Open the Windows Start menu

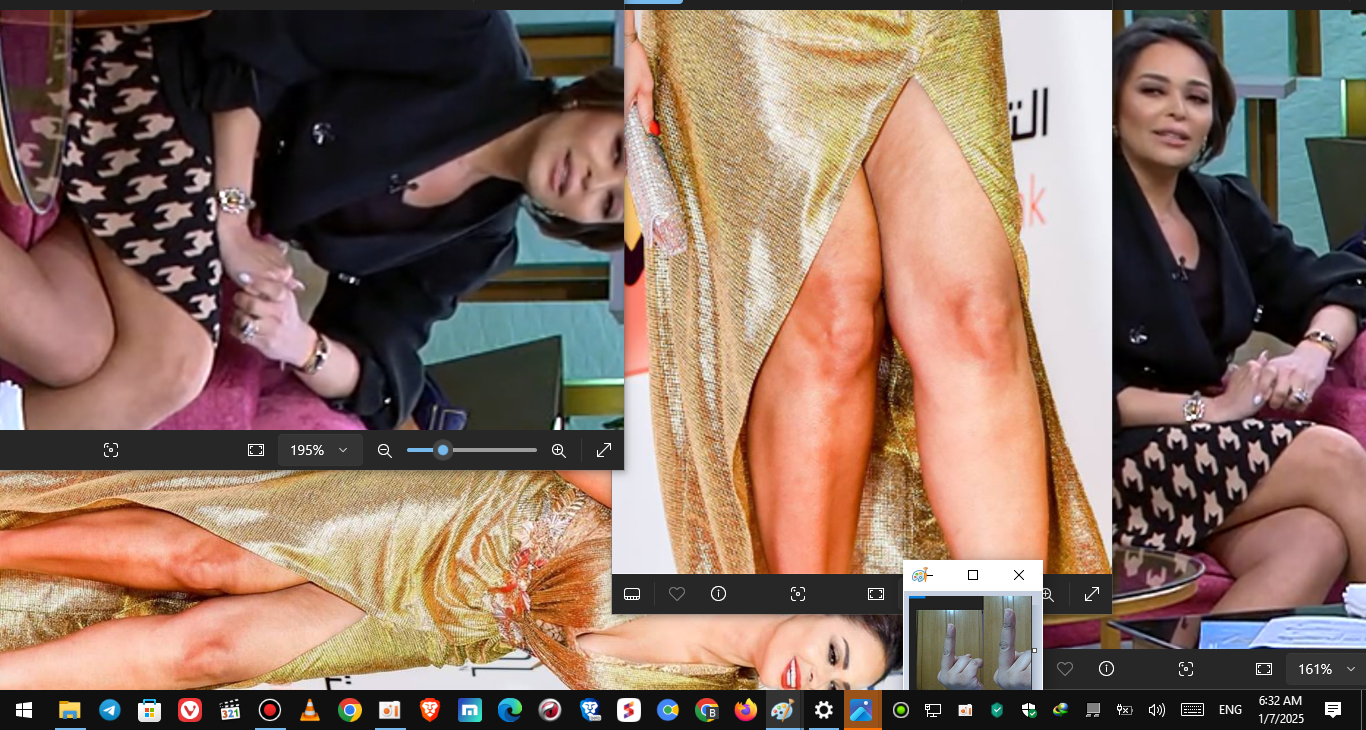point(24,710)
